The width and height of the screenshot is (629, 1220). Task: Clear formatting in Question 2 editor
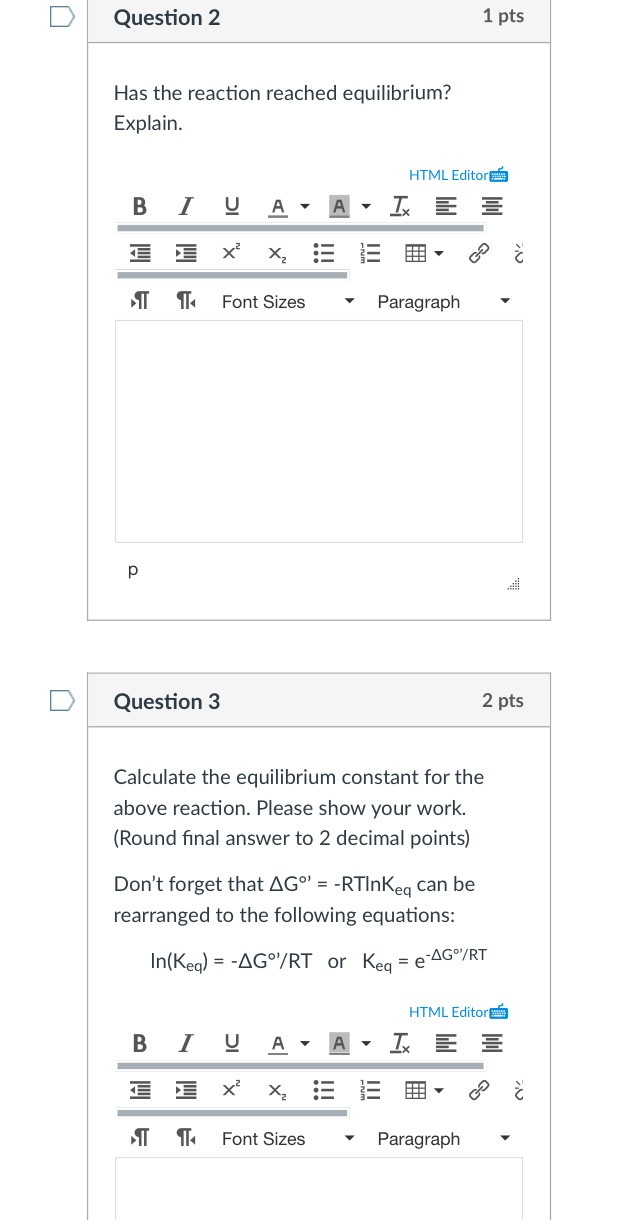point(400,207)
